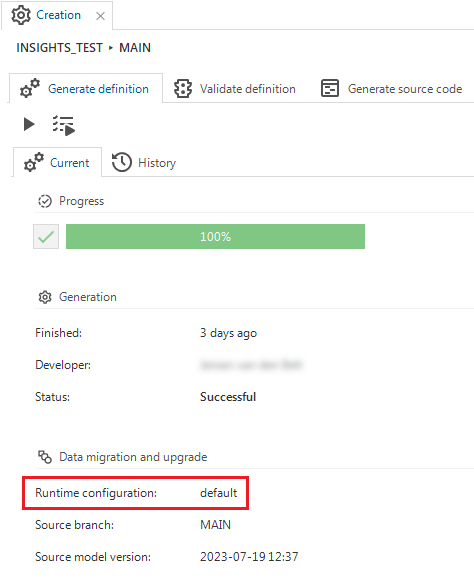The image size is (474, 582).
Task: Click the 100% green progress bar
Action: coord(215,236)
